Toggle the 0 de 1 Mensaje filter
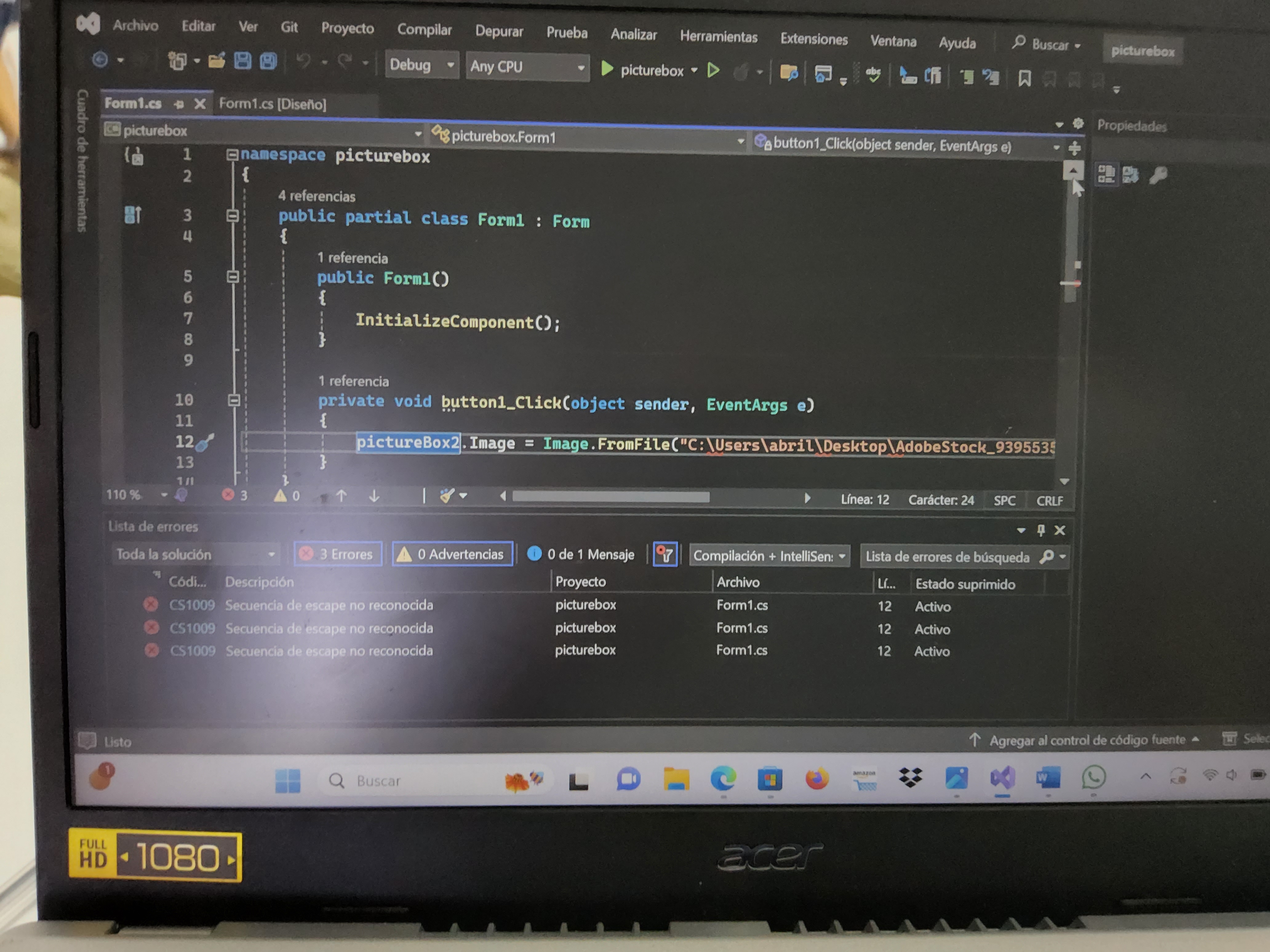This screenshot has height=952, width=1270. (581, 554)
